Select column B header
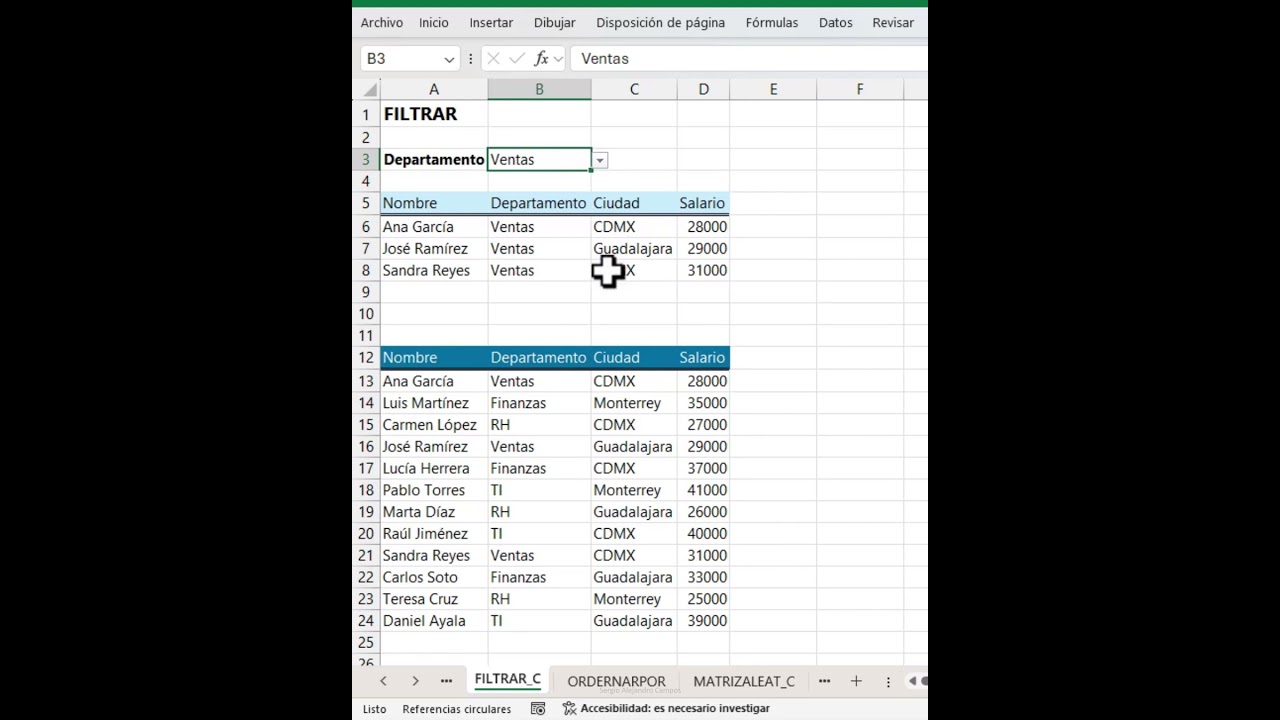Viewport: 1280px width, 720px height. tap(539, 90)
